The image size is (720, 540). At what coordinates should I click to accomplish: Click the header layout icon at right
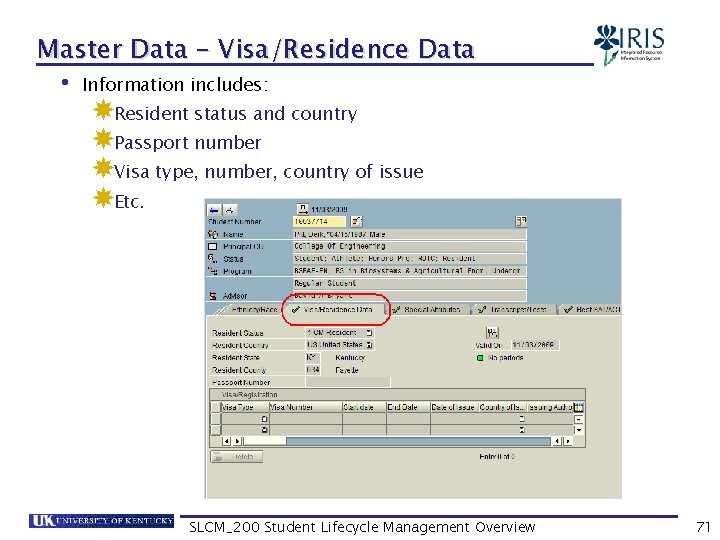click(521, 222)
